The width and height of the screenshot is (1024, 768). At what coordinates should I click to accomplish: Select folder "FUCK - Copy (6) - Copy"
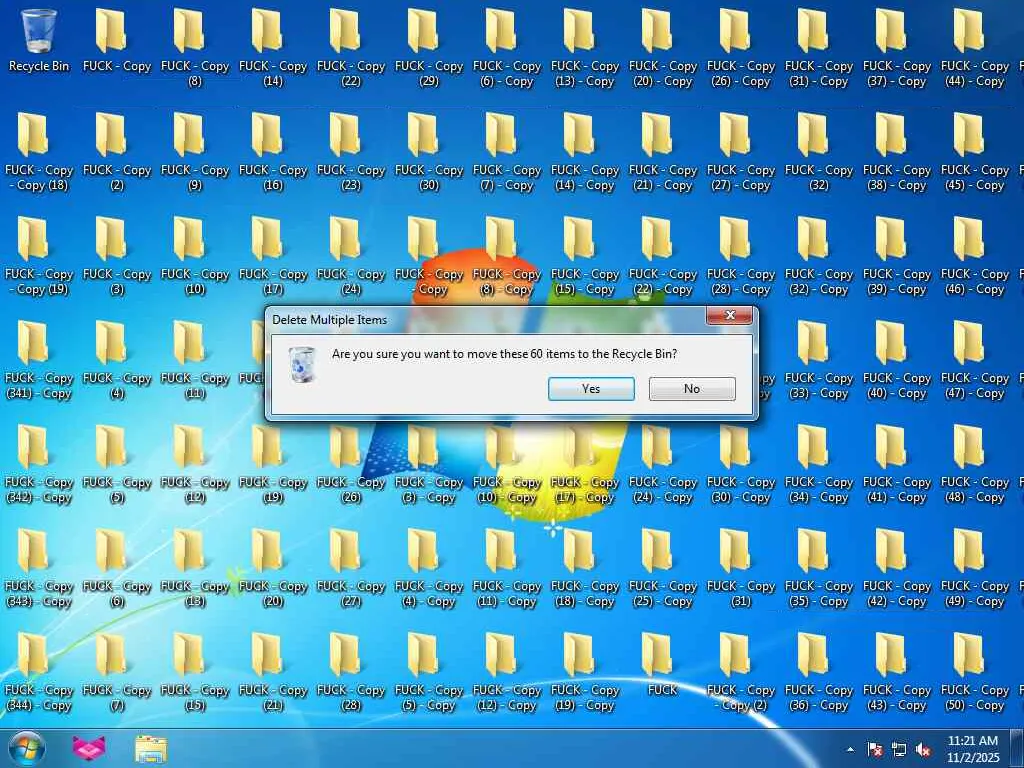coord(507,48)
